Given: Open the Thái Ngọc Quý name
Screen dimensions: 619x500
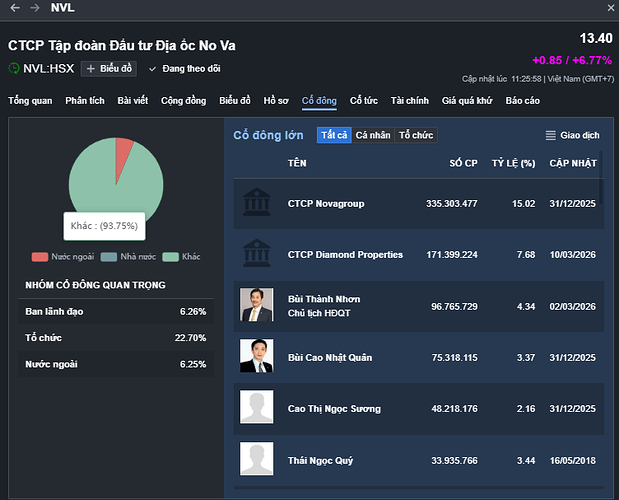Looking at the screenshot, I should pos(320,461).
